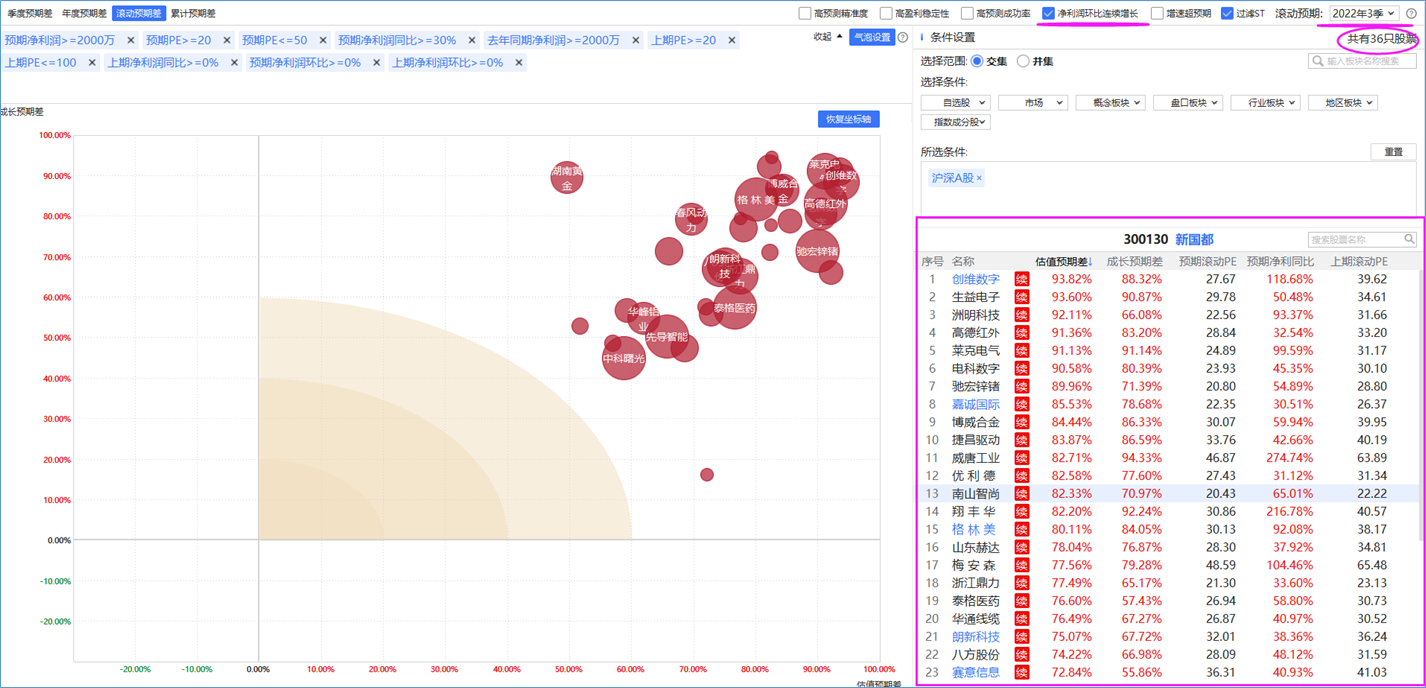
Task: Select the 南山智尚 table row name
Action: click(976, 494)
